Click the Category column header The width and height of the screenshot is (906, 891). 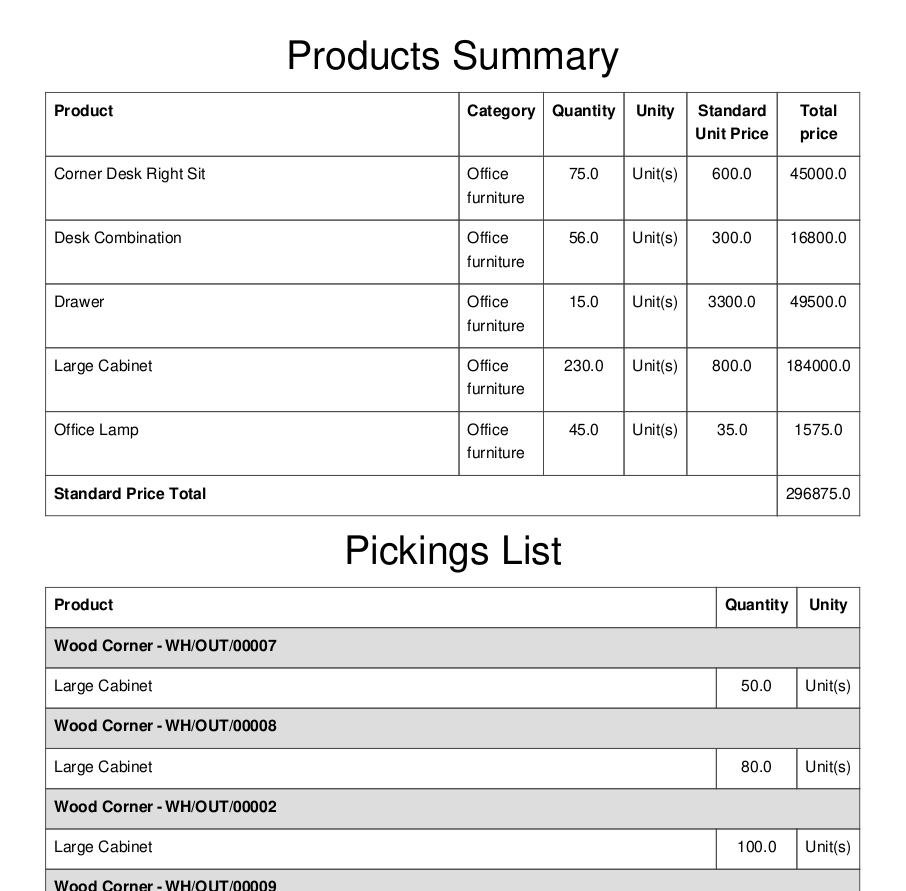501,110
